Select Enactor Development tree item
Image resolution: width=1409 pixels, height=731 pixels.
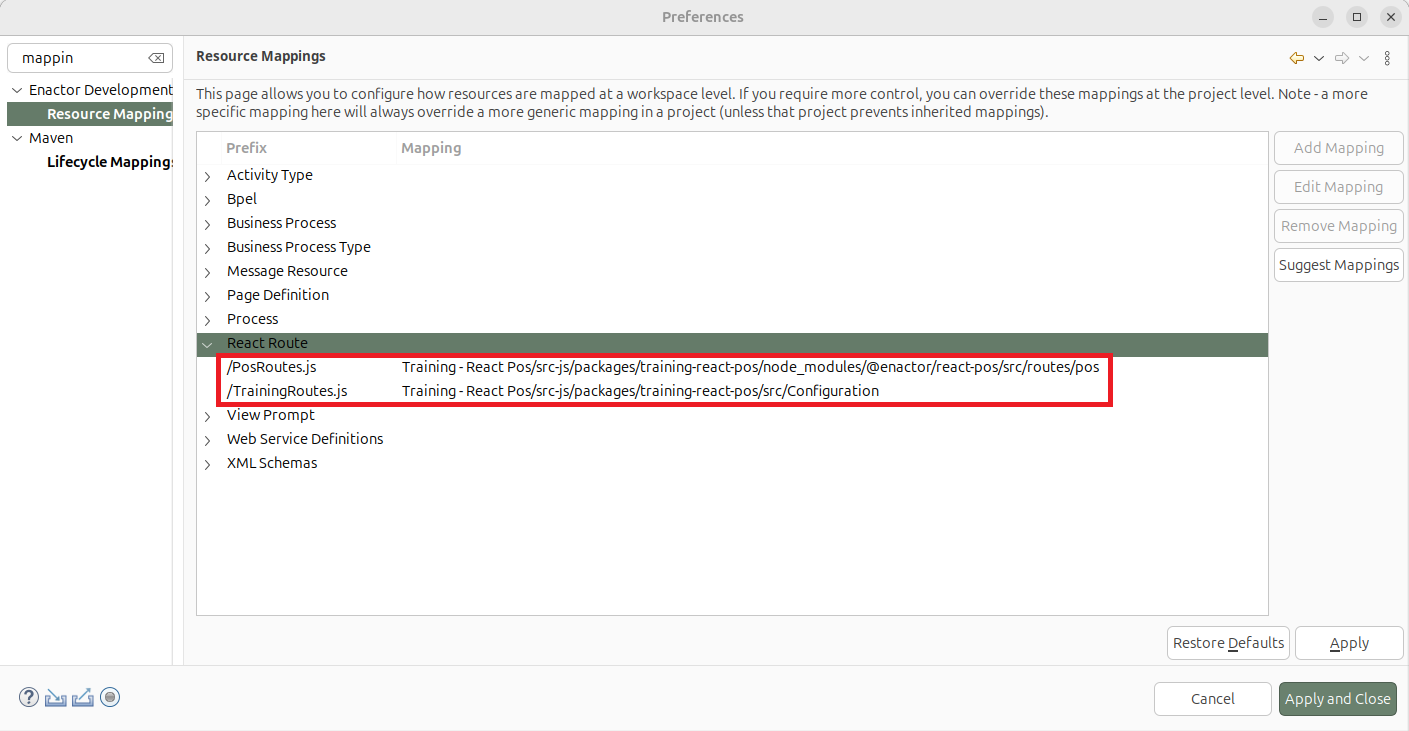100,90
